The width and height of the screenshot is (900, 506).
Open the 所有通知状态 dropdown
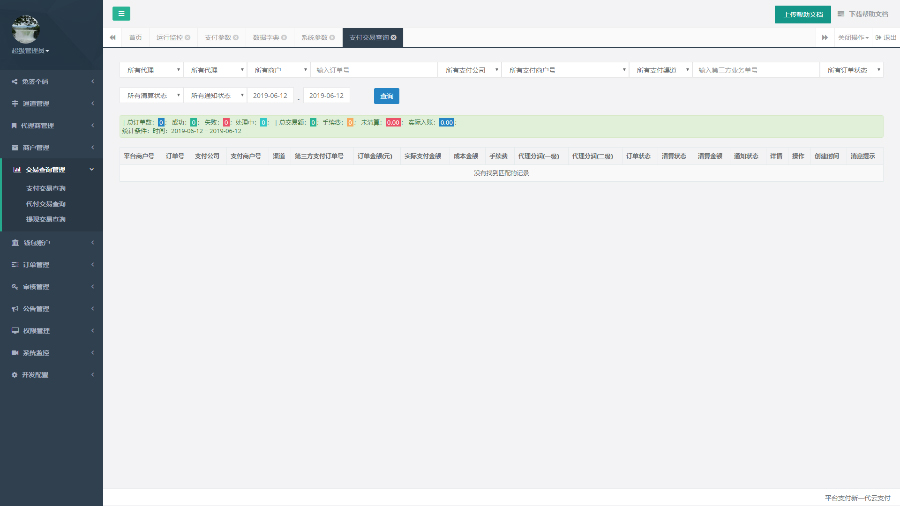click(x=215, y=96)
